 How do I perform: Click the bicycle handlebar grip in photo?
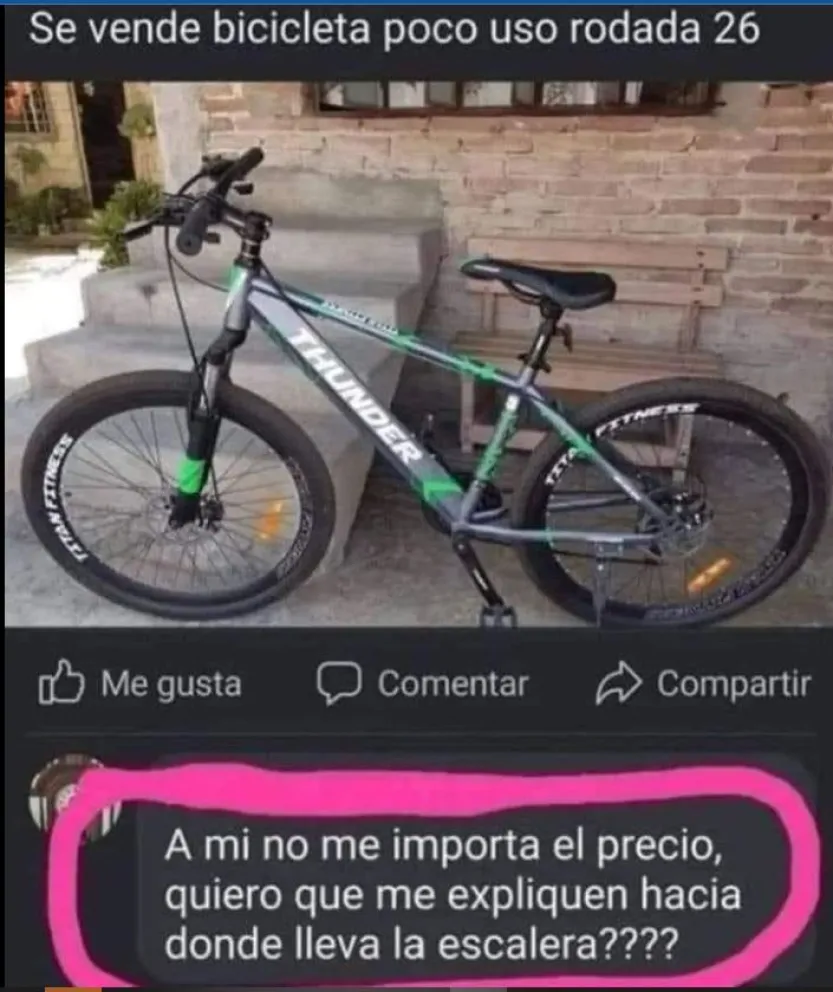[194, 227]
